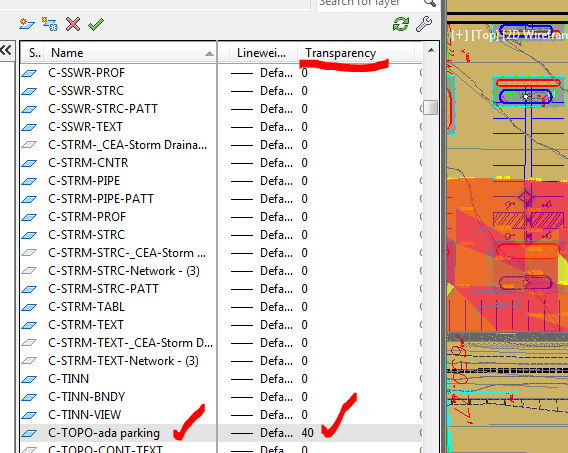Click status icon of C-SSWR-TEXT layer
The image size is (568, 453).
pyautogui.click(x=29, y=127)
